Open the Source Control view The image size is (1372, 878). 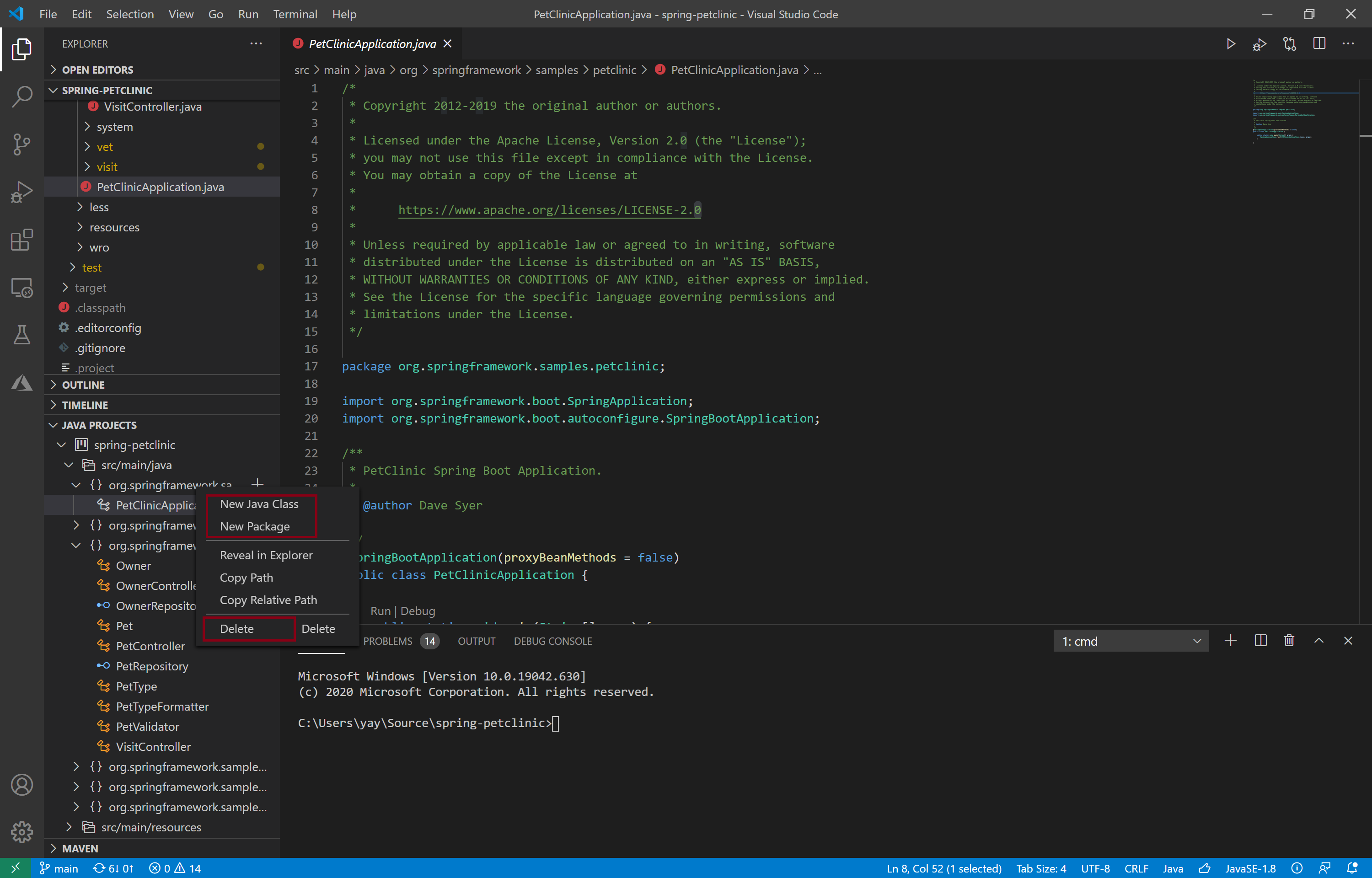click(21, 144)
